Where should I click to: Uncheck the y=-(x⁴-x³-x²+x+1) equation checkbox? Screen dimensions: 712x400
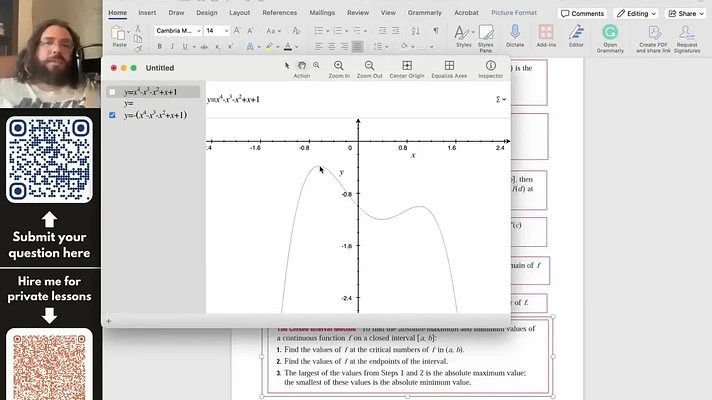pos(112,115)
